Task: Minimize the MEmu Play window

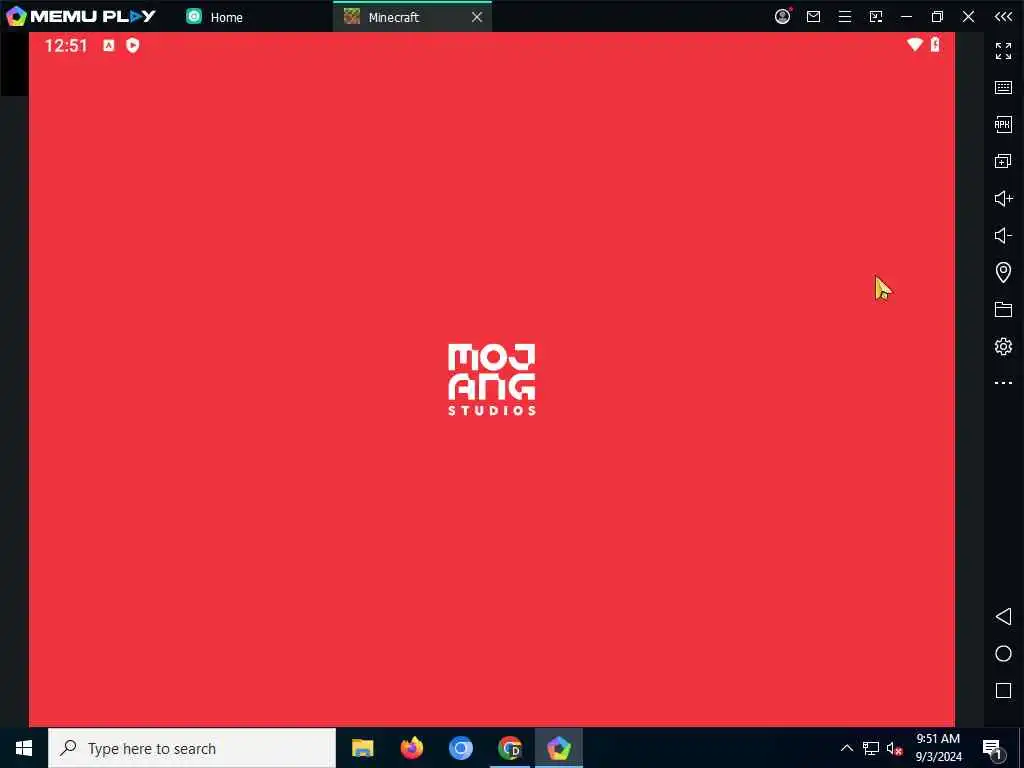Action: pyautogui.click(x=906, y=17)
